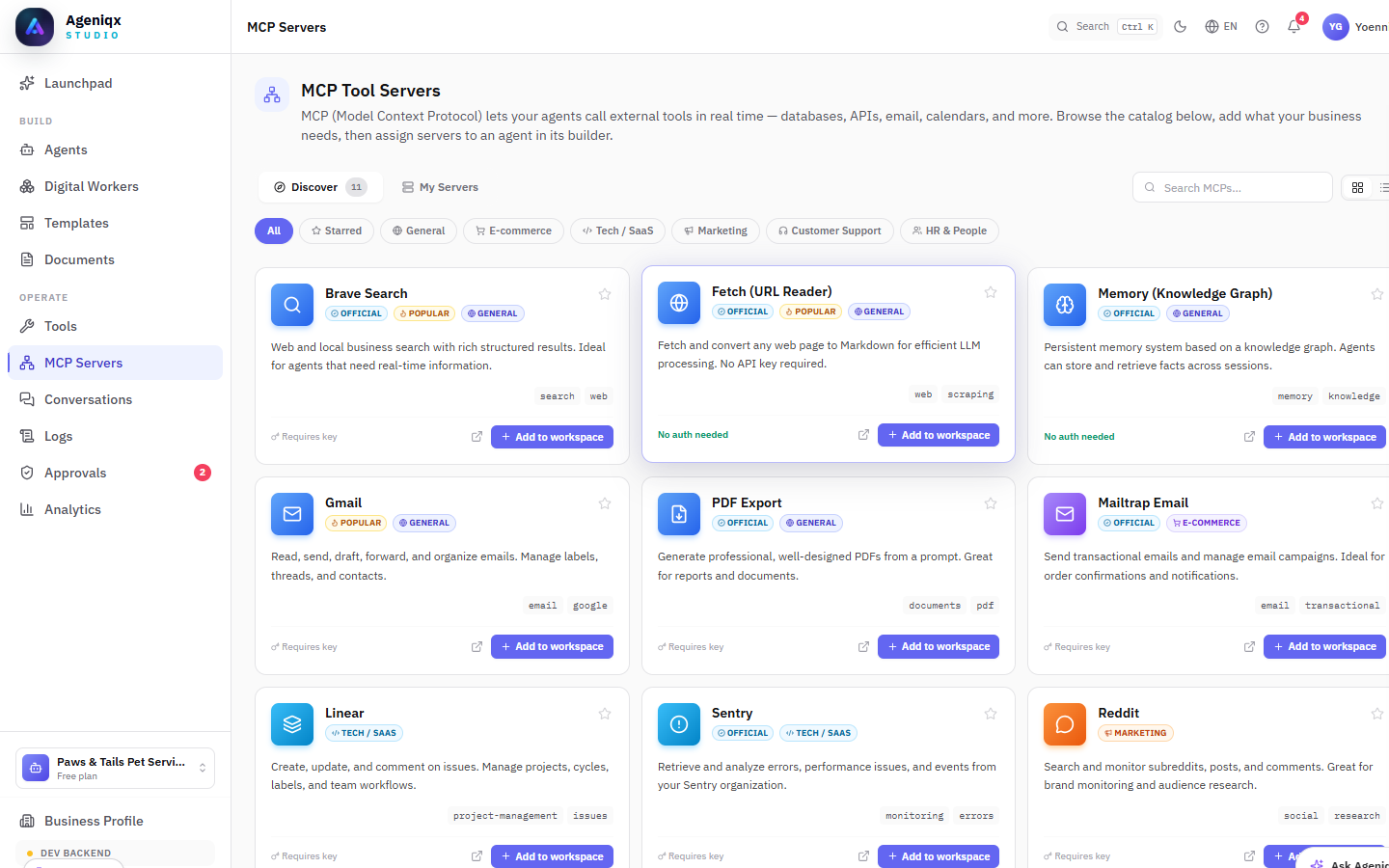
Task: Filter by HR & People category
Action: tap(949, 231)
